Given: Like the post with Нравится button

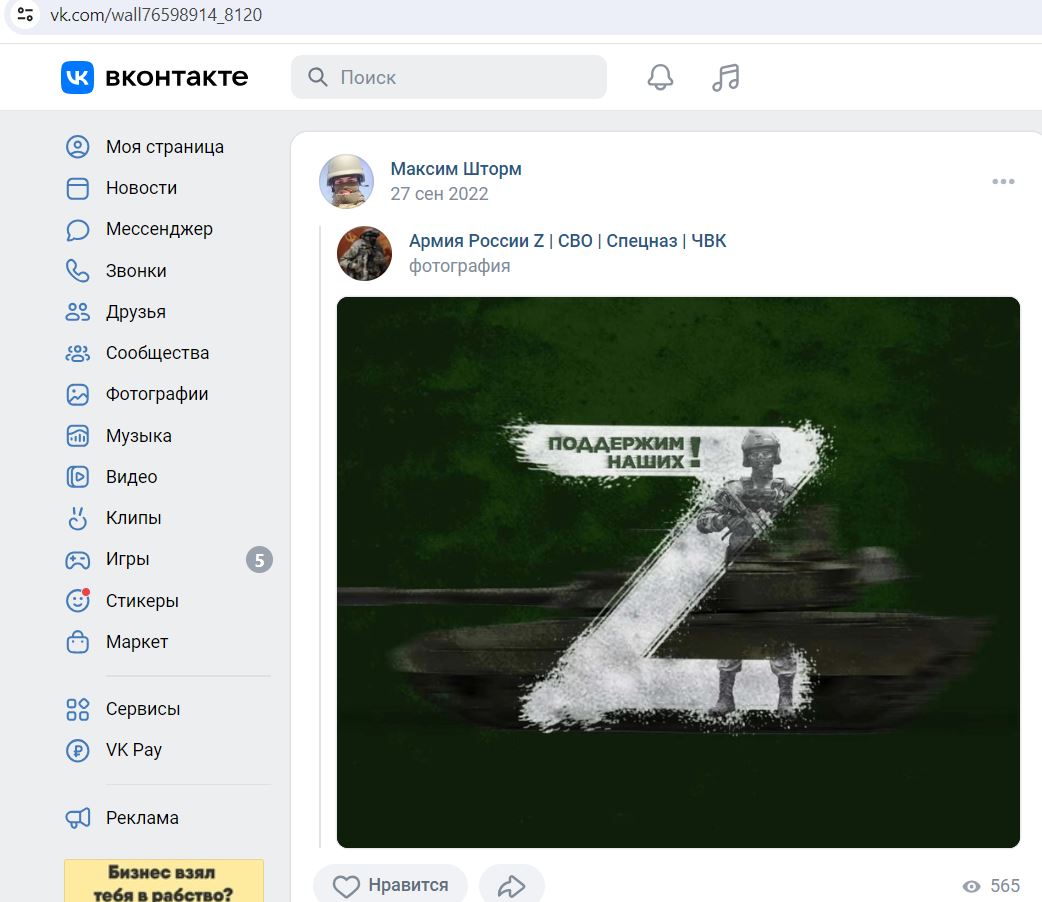Looking at the screenshot, I should [390, 886].
